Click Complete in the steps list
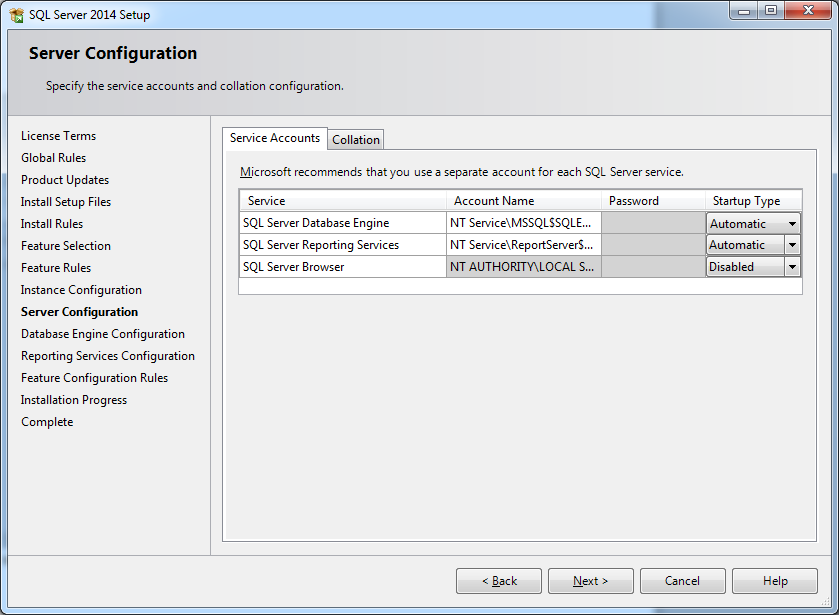The width and height of the screenshot is (839, 615). click(x=47, y=422)
